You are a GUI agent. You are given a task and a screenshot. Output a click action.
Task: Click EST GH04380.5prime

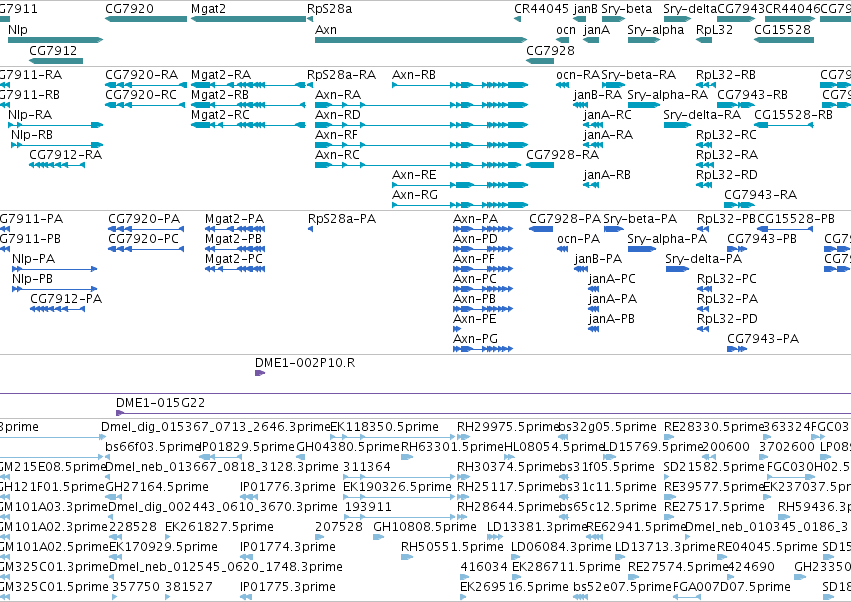[x=348, y=447]
